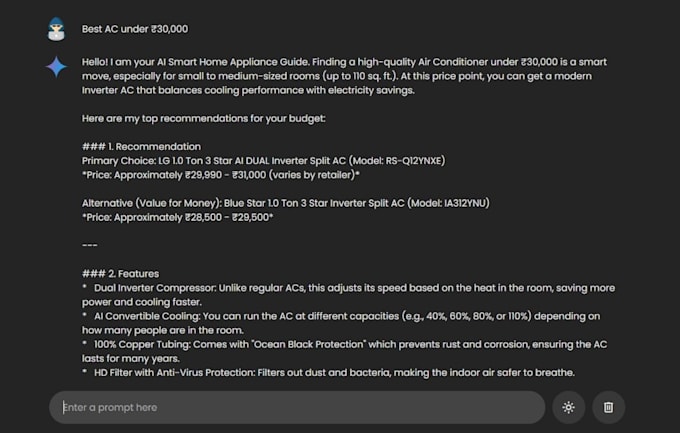Image resolution: width=680 pixels, height=433 pixels.
Task: Click the Blue Star Alternative recommendation line
Action: click(286, 203)
